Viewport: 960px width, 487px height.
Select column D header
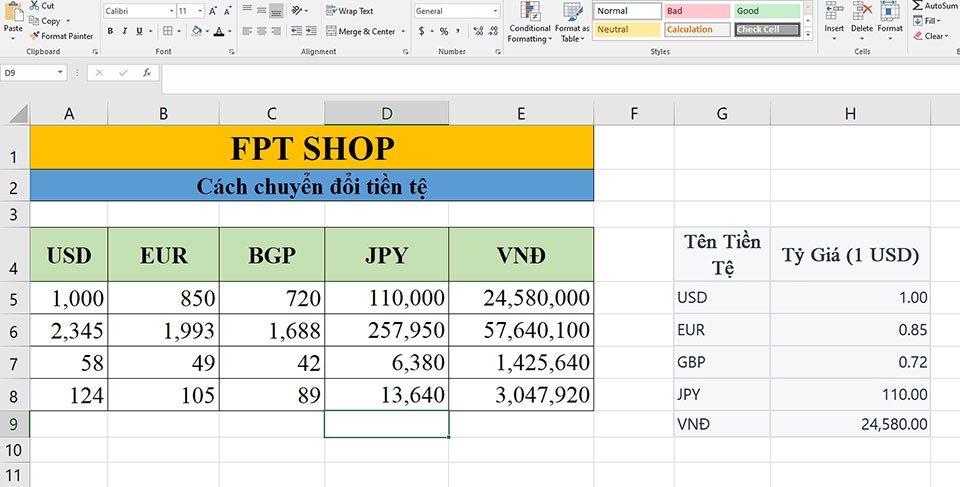[386, 113]
